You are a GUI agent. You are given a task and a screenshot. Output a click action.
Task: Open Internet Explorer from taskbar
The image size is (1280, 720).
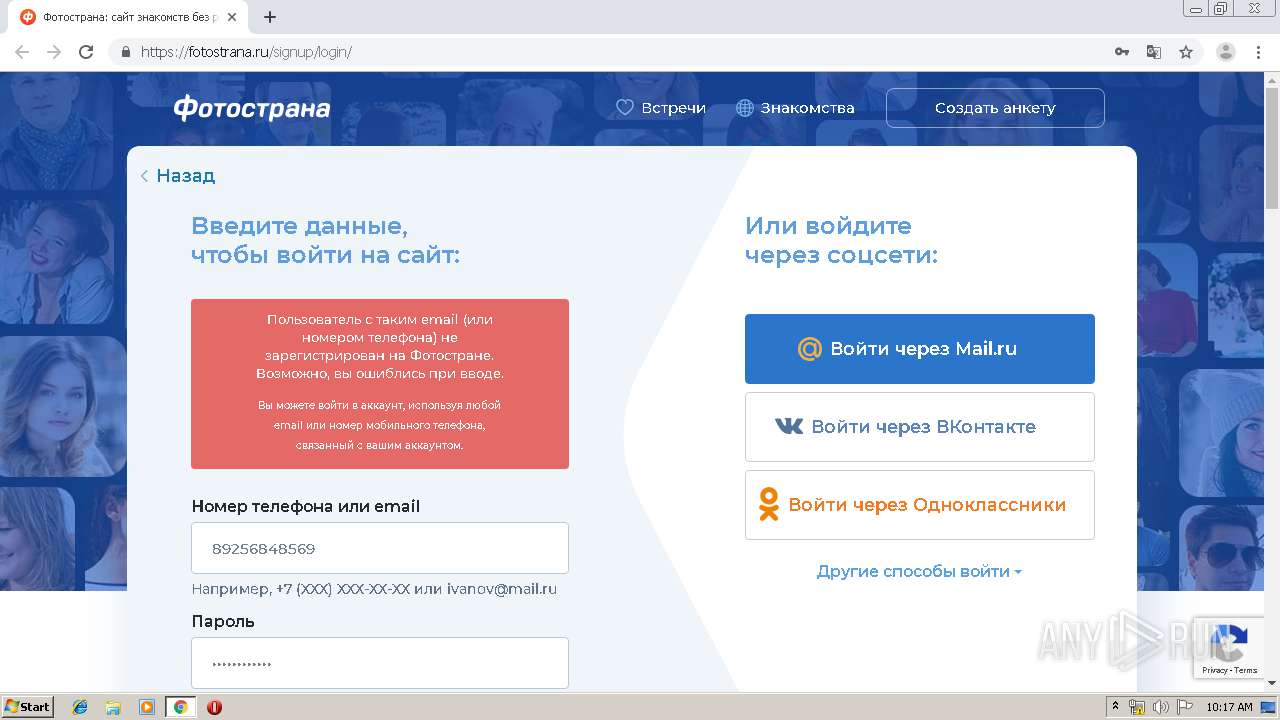coord(80,707)
